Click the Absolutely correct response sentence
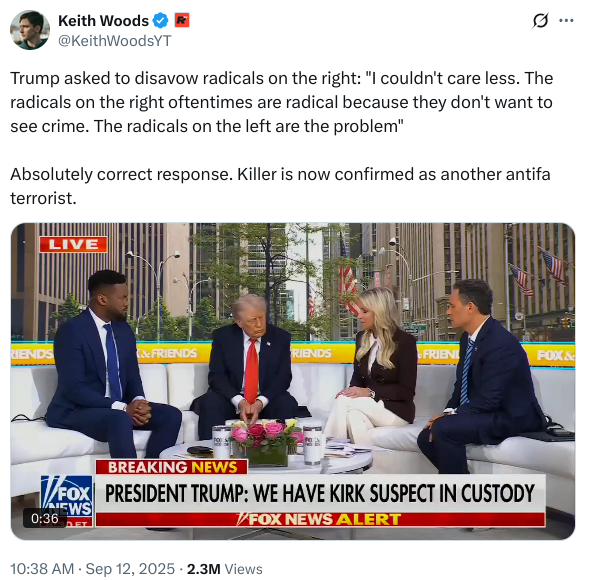Viewport: 589px width, 580px height. pos(280,186)
